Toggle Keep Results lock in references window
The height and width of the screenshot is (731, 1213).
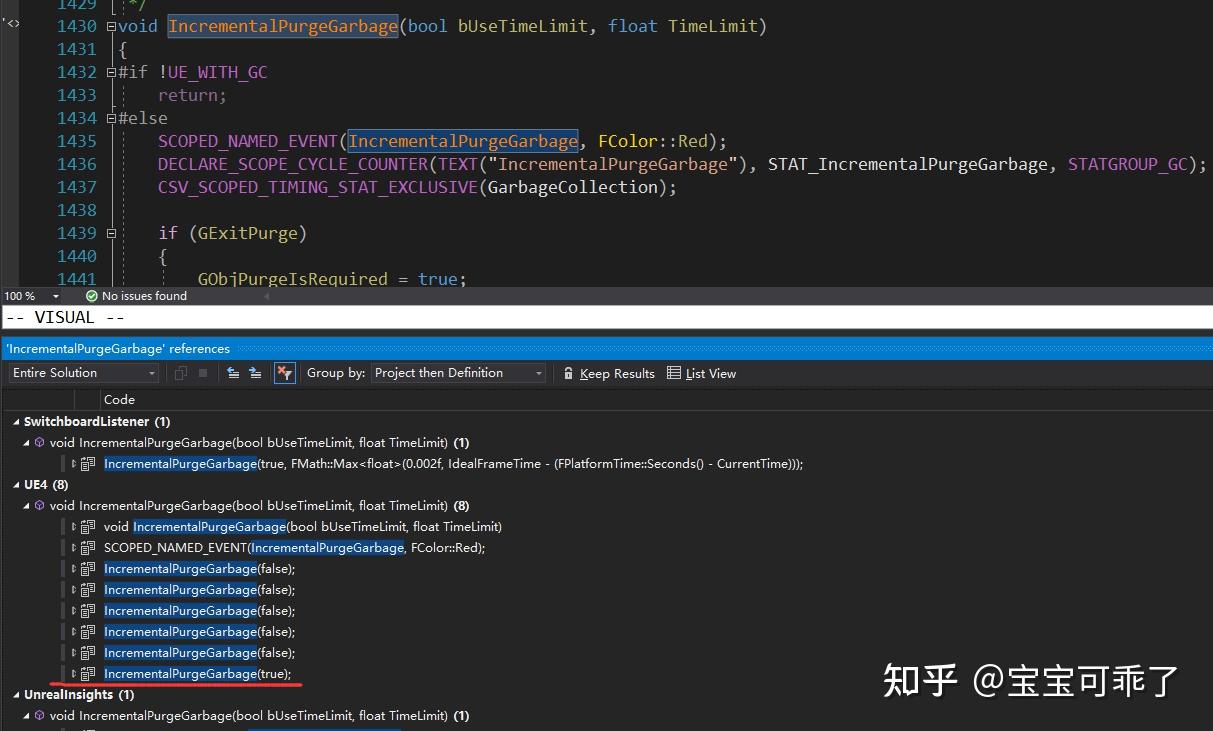tap(608, 373)
